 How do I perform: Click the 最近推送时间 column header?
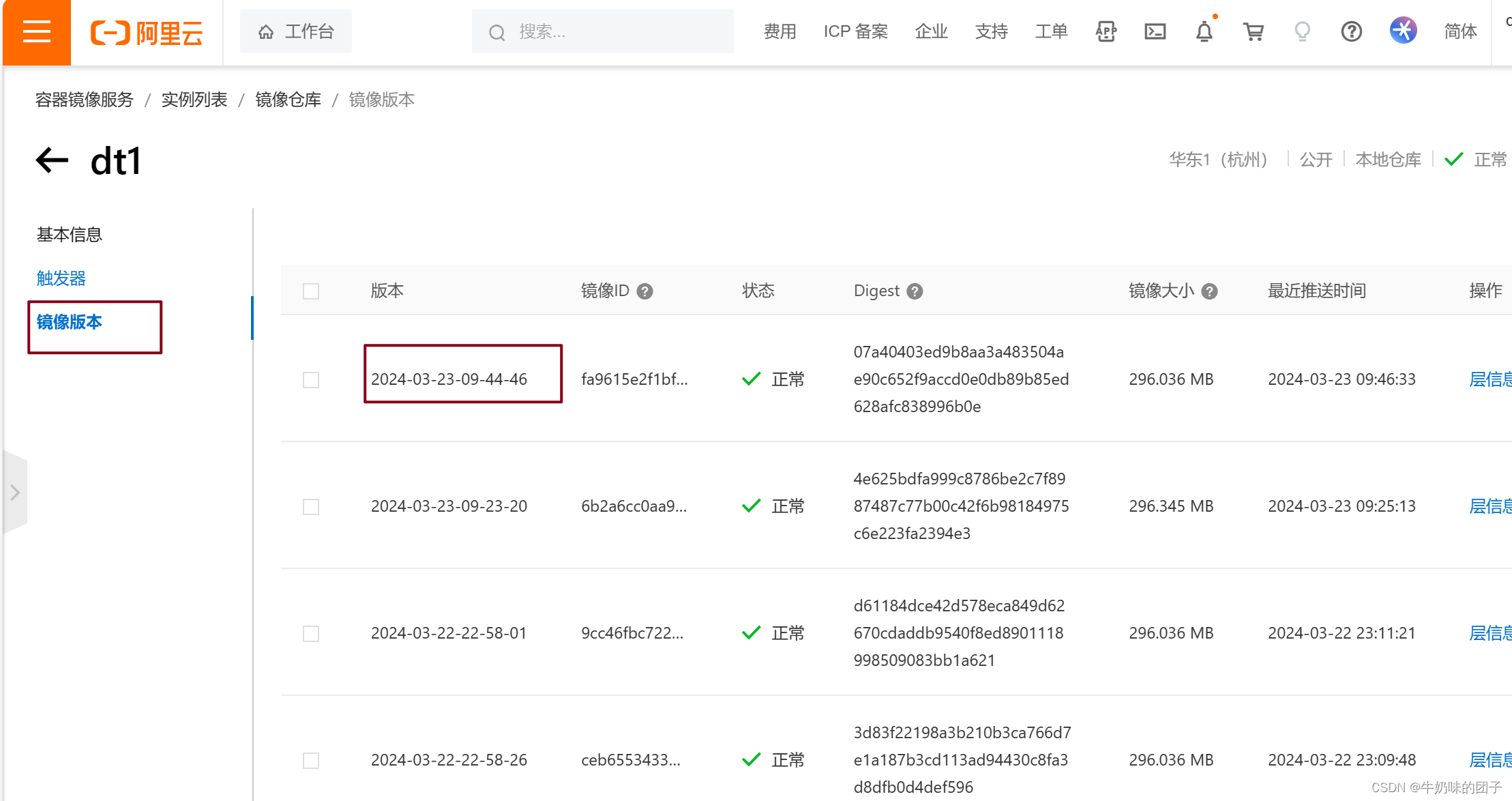[1317, 291]
